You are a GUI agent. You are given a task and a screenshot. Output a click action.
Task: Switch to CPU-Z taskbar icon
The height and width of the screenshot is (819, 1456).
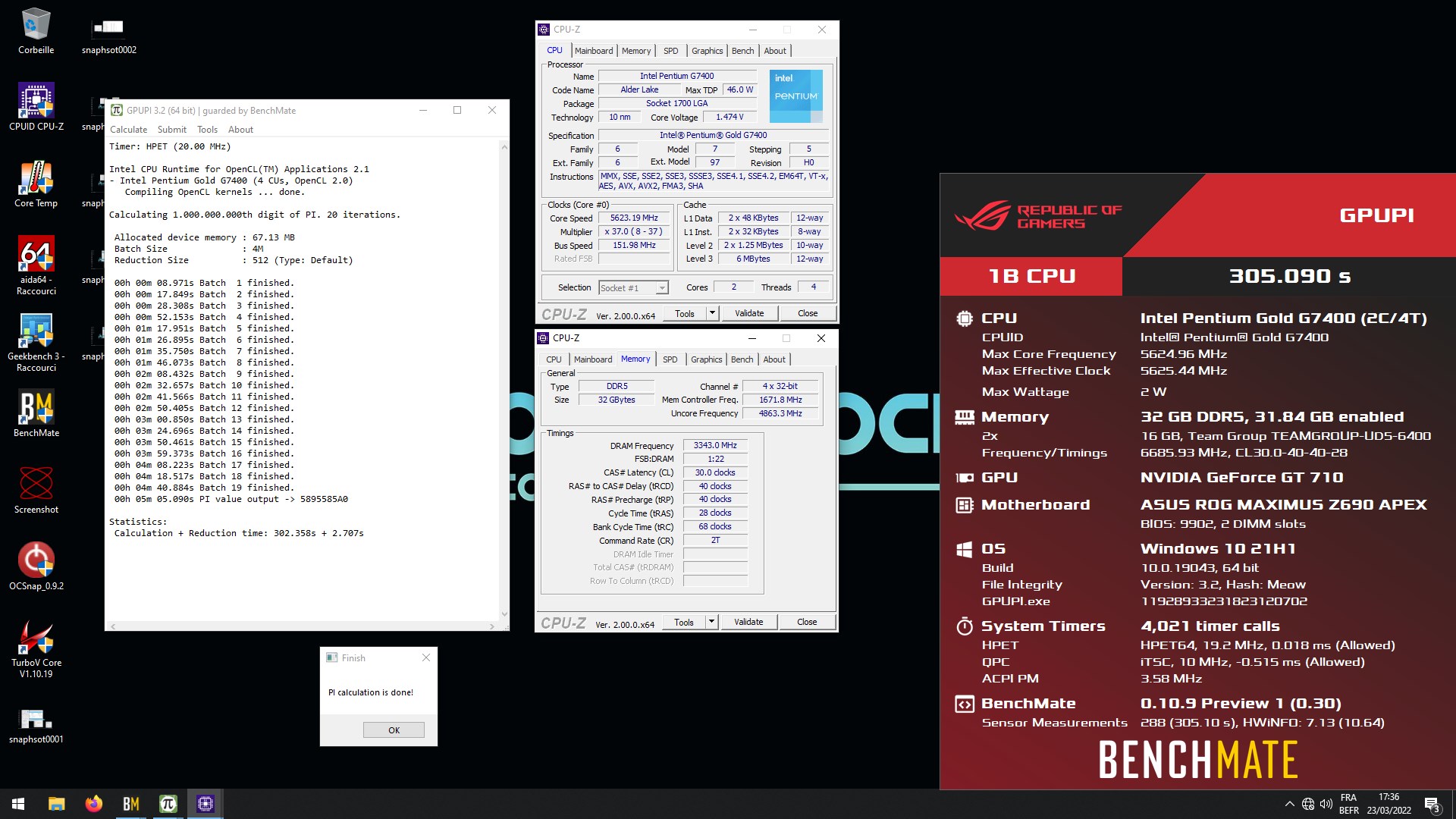coord(205,804)
